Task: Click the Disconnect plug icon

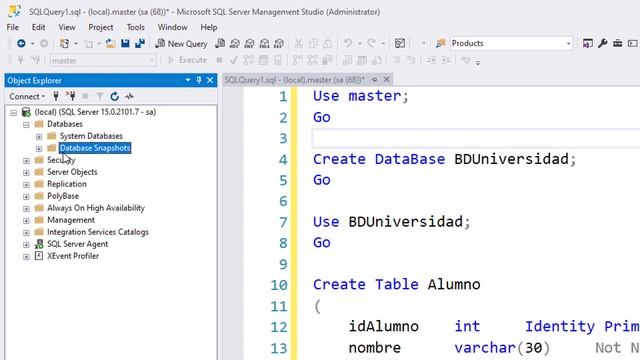Action: point(71,96)
